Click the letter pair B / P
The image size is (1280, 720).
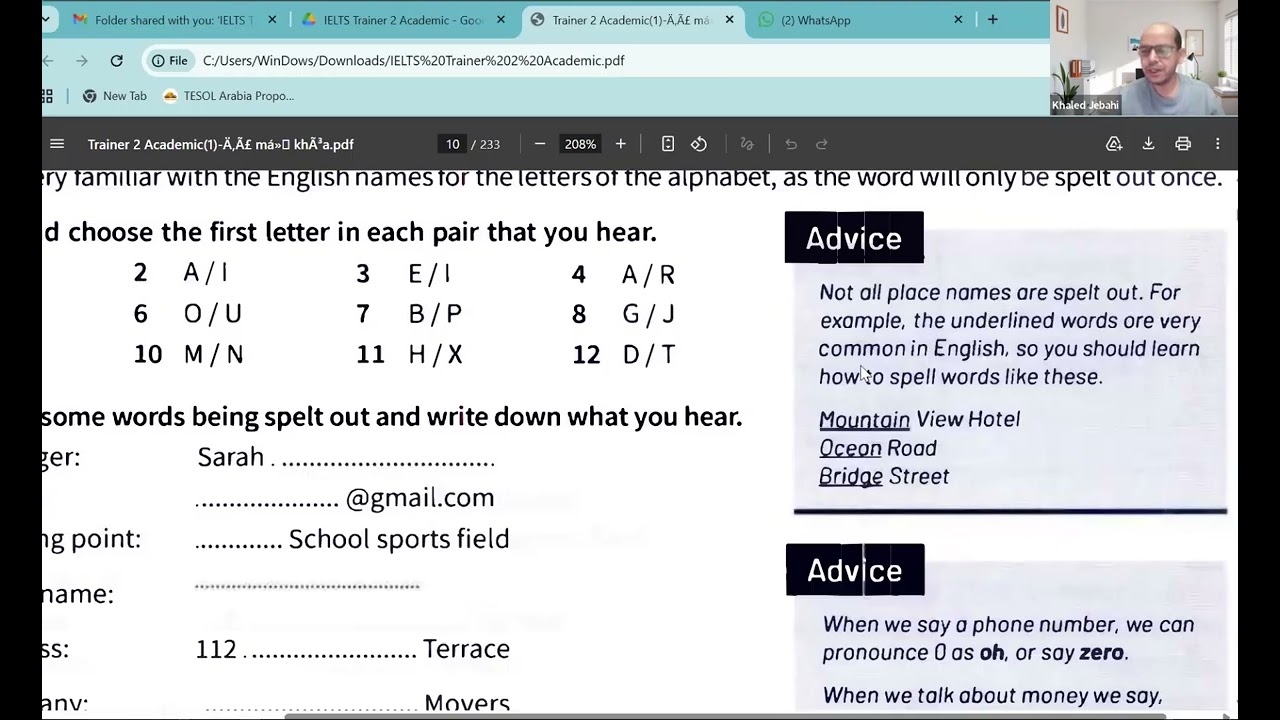[435, 314]
